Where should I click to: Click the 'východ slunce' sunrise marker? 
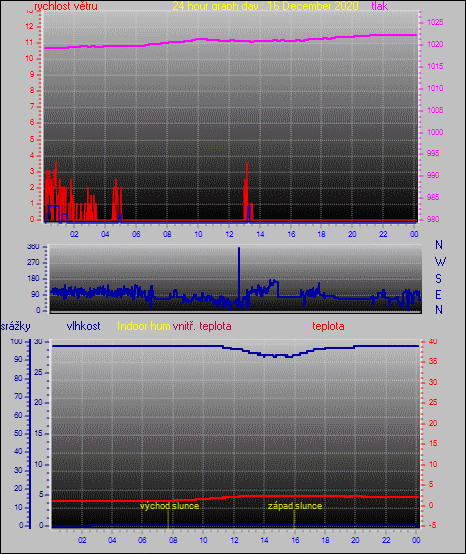point(169,506)
